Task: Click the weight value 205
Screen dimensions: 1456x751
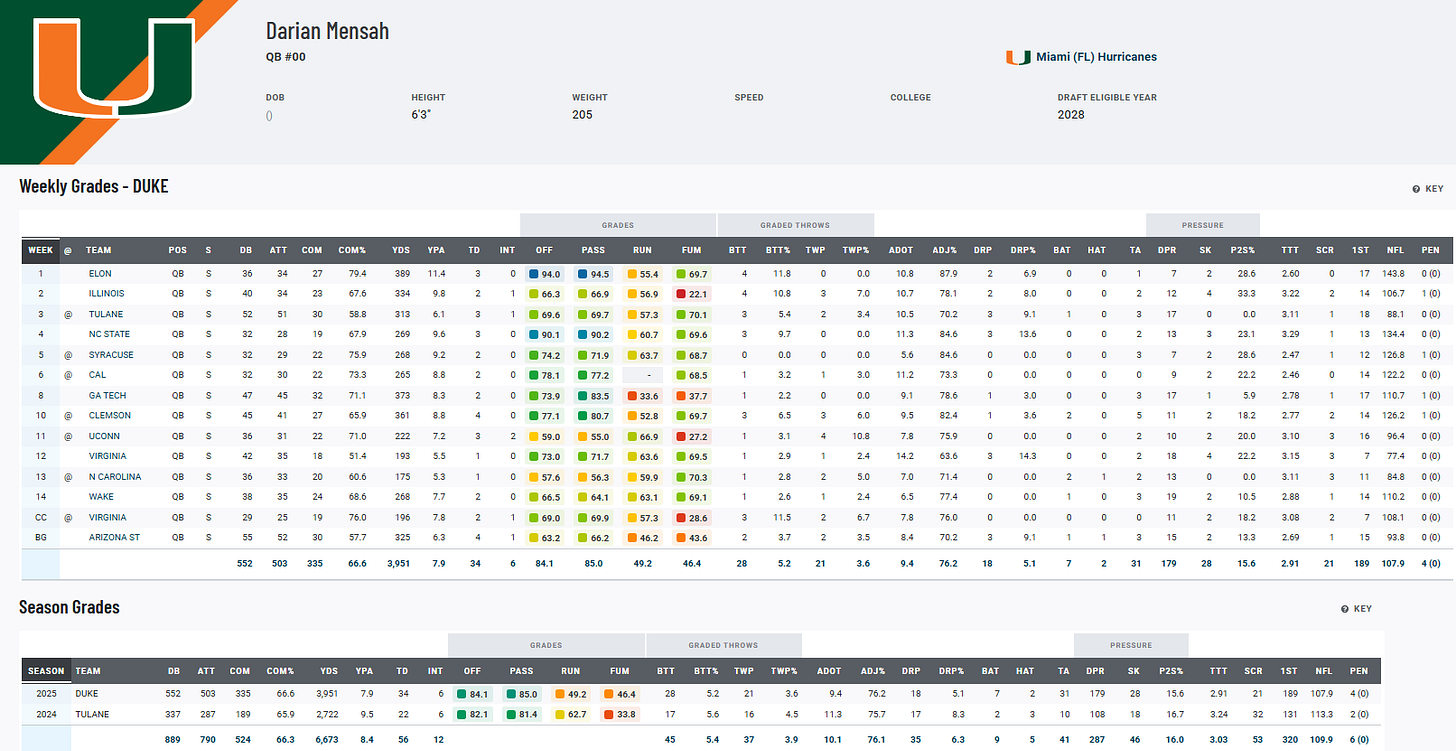Action: (x=582, y=114)
